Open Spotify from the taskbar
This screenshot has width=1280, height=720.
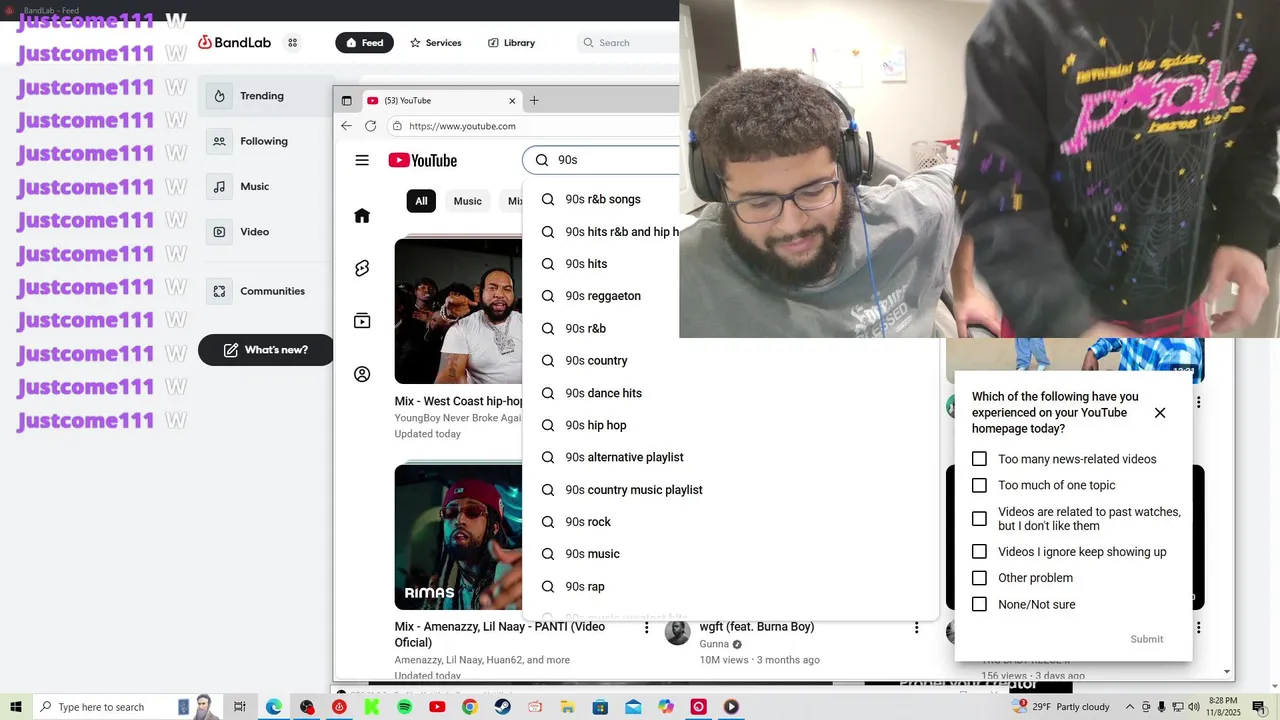[x=404, y=707]
